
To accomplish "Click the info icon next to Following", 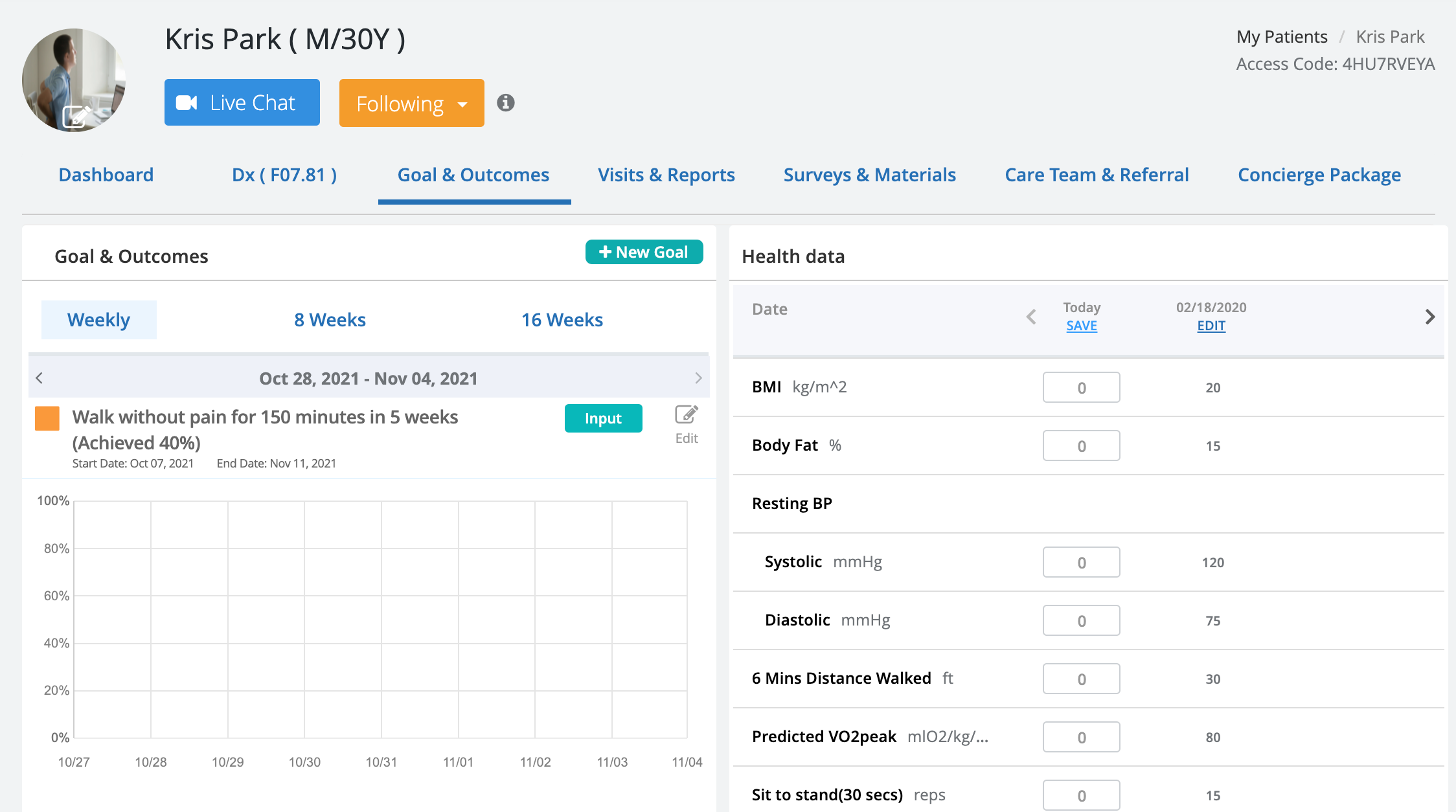I will (505, 103).
